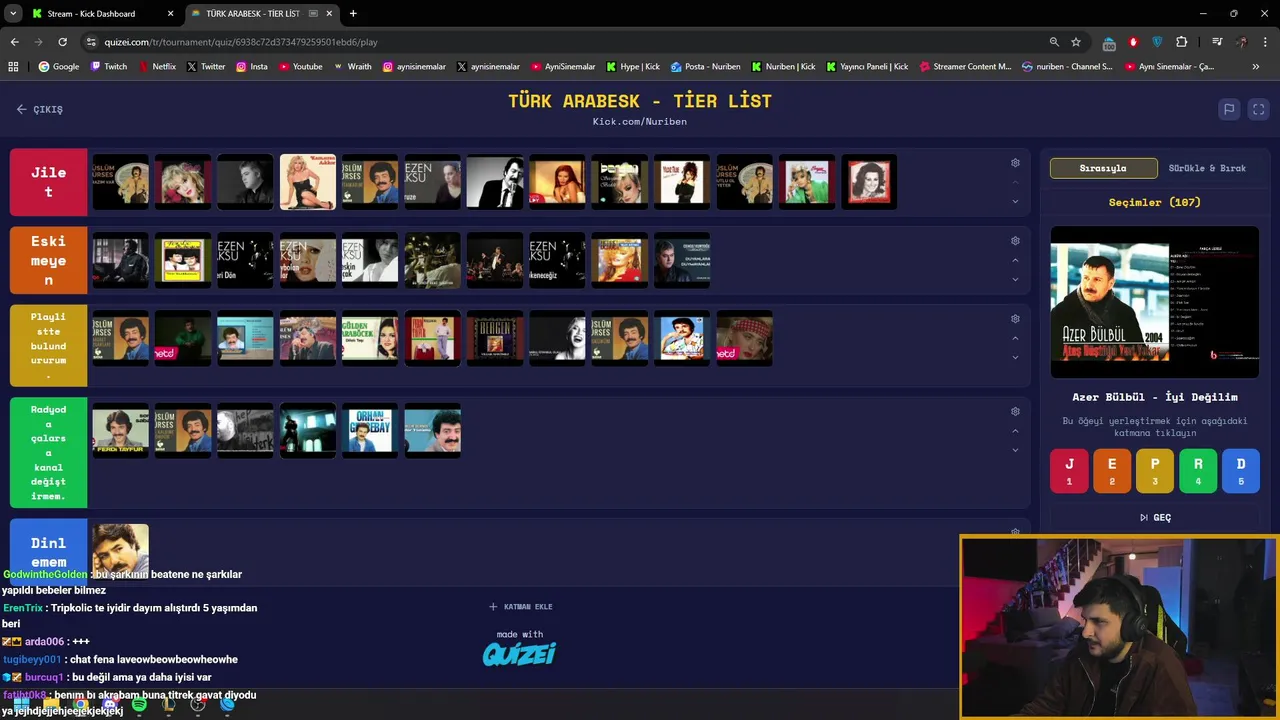This screenshot has height=720, width=1280.
Task: Open the Netflix bookmark
Action: click(156, 67)
